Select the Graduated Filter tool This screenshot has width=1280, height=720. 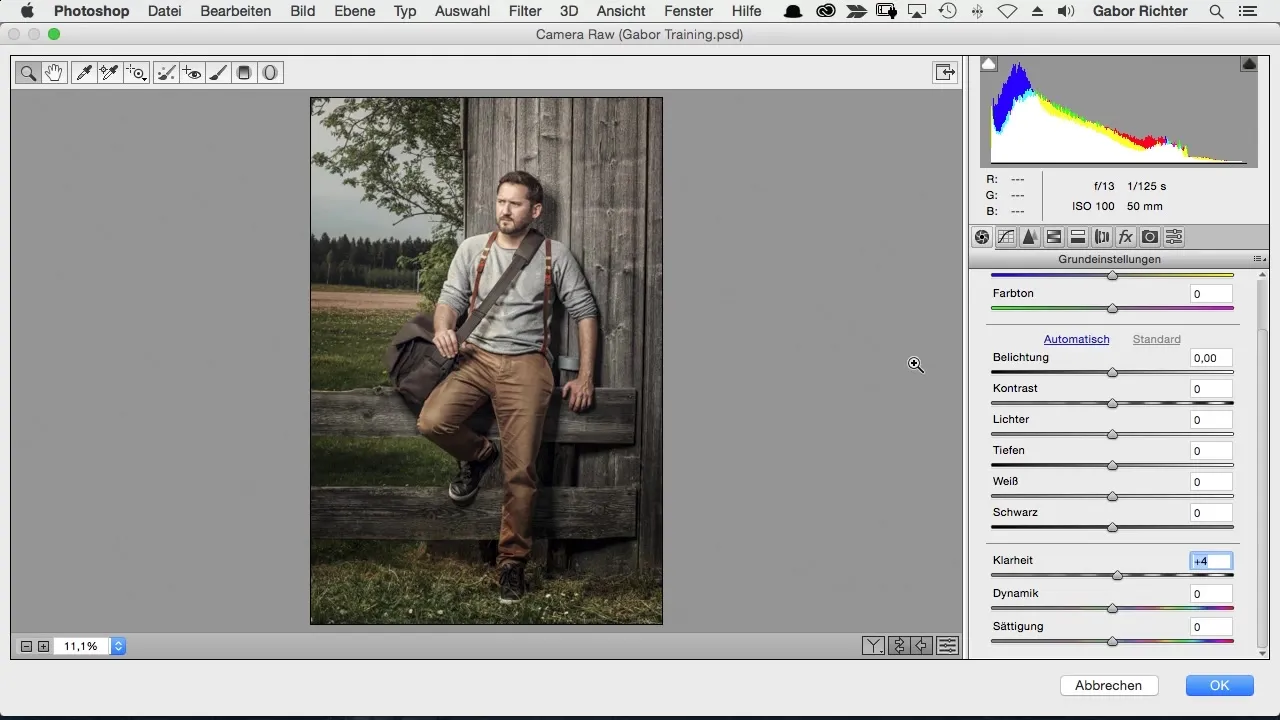pyautogui.click(x=244, y=73)
